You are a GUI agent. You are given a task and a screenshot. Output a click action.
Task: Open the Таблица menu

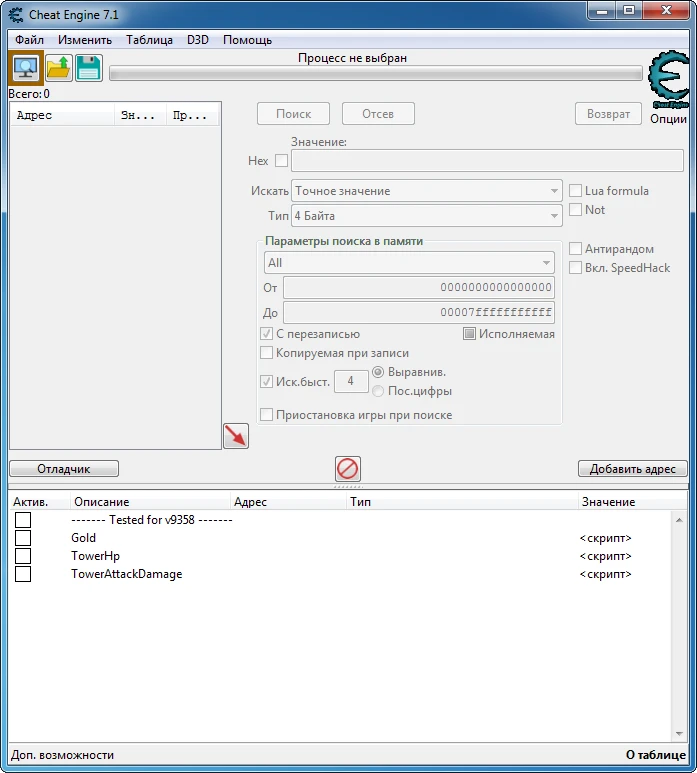(149, 40)
